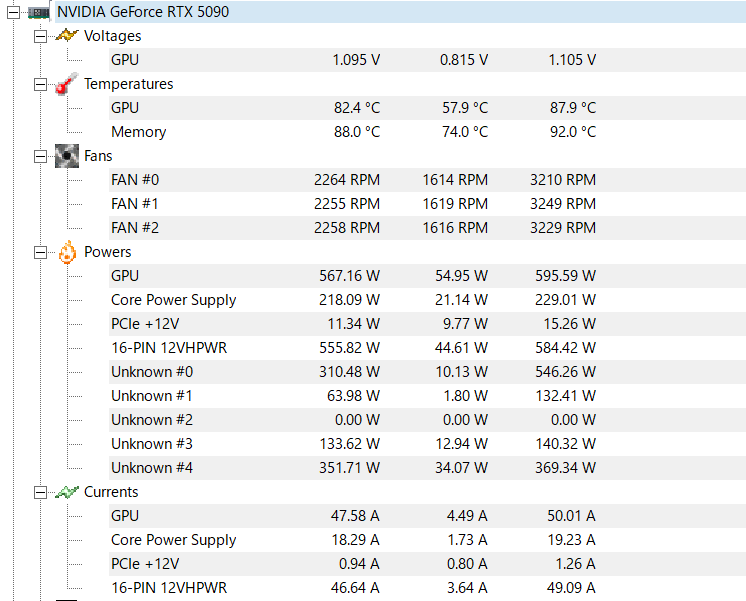Click the Temperatures thermometer icon
The height and width of the screenshot is (601, 746).
point(67,84)
